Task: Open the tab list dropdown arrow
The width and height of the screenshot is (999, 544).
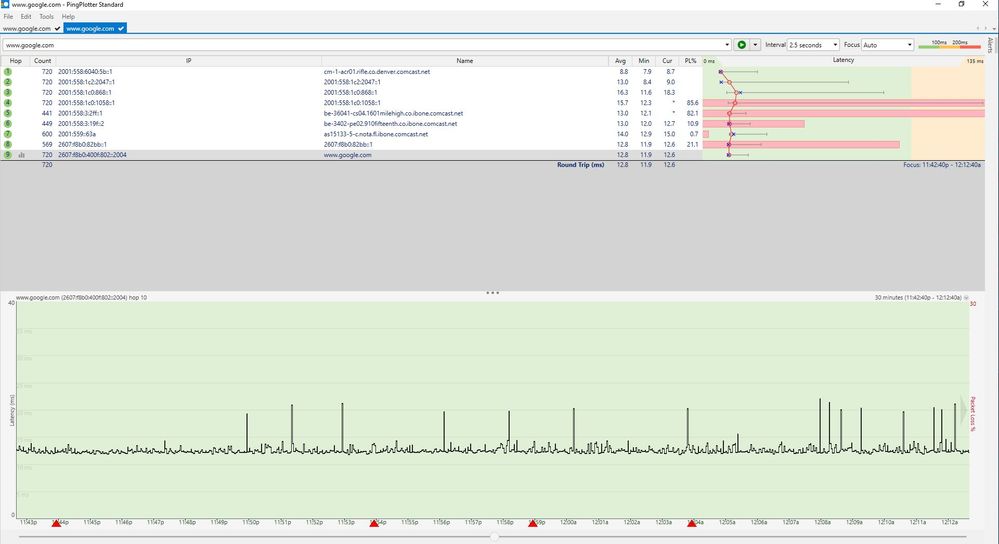Action: point(994,28)
